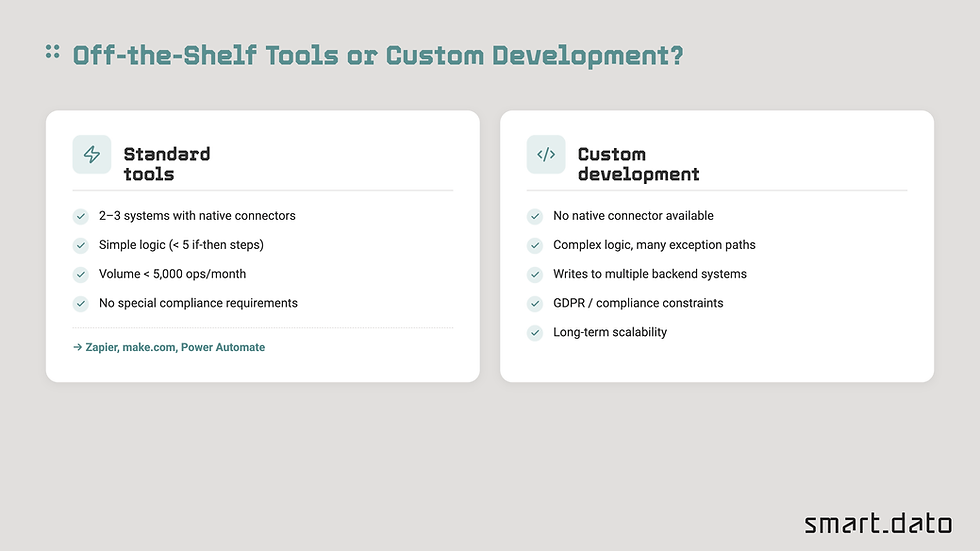The image size is (980, 551).
Task: Click the check icon next to No native connector available
Action: pos(535,216)
